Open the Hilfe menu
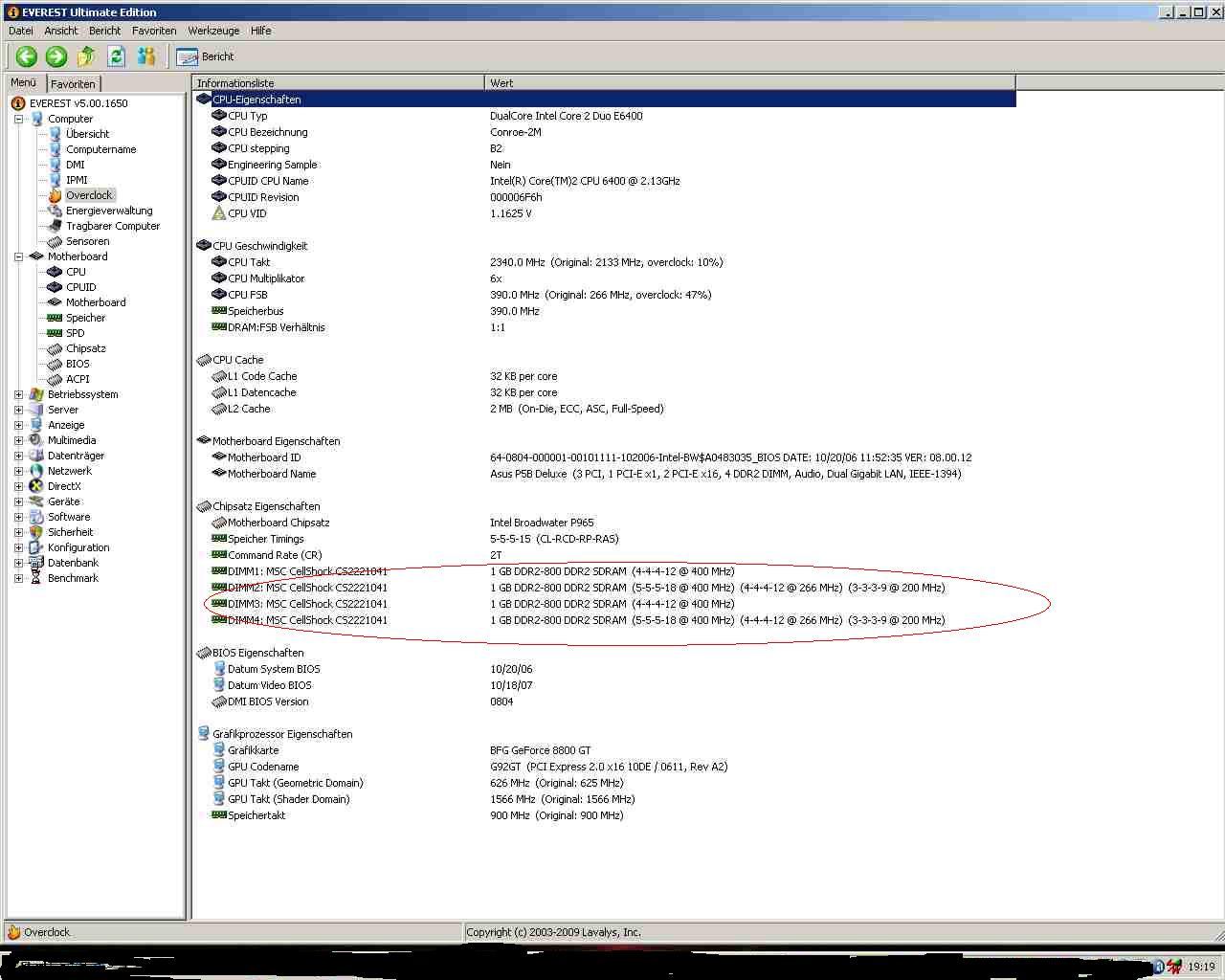 coord(261,31)
